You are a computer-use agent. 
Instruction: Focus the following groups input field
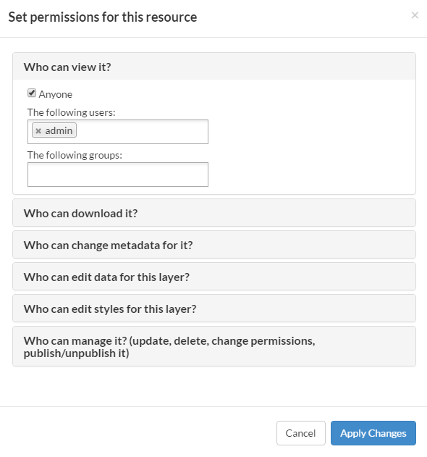click(118, 174)
